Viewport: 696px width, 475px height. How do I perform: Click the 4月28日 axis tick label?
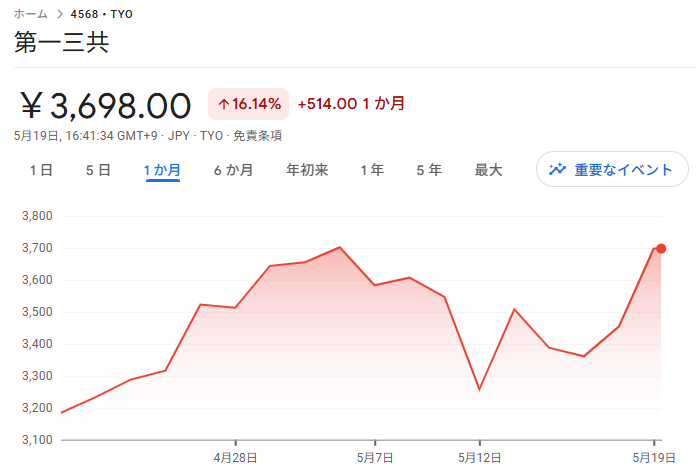click(235, 458)
